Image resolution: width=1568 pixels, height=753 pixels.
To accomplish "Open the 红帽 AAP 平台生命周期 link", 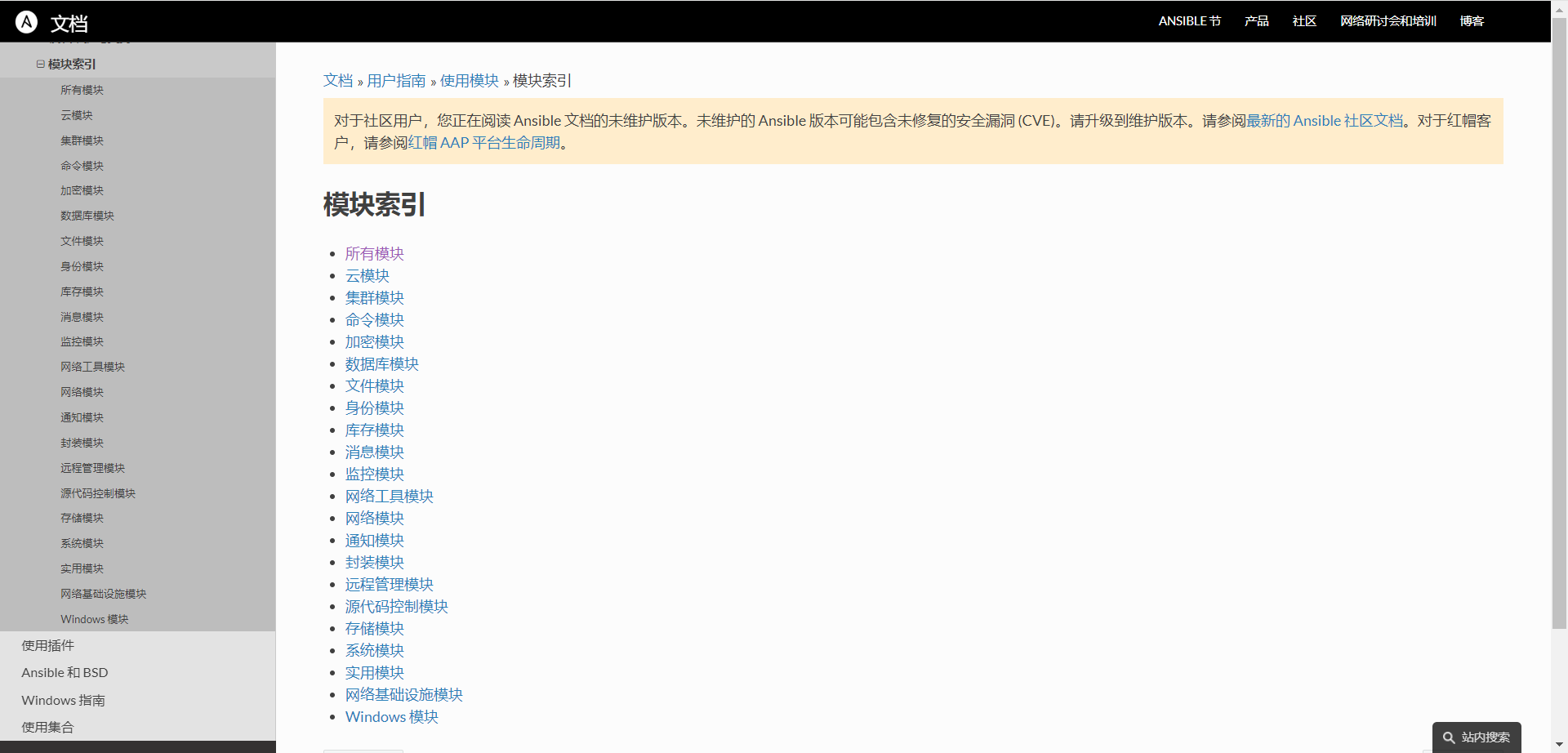I will (x=484, y=143).
